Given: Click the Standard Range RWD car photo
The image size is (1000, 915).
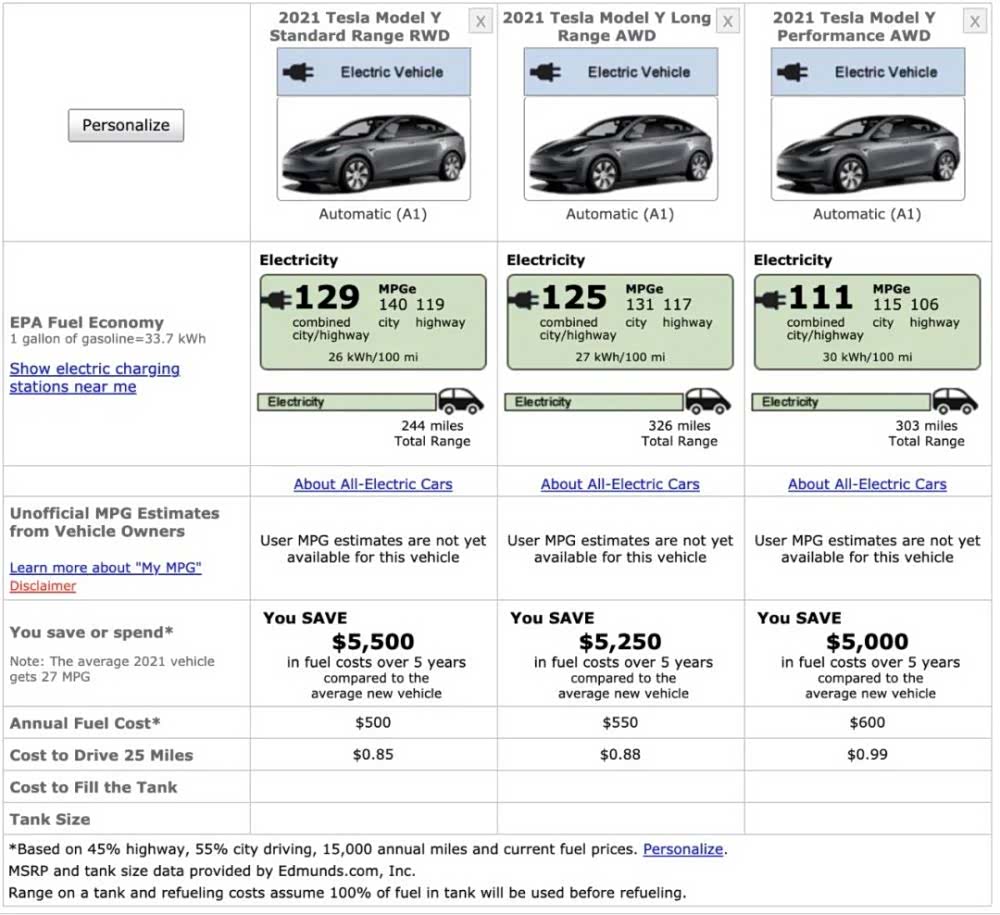Looking at the screenshot, I should pyautogui.click(x=373, y=150).
